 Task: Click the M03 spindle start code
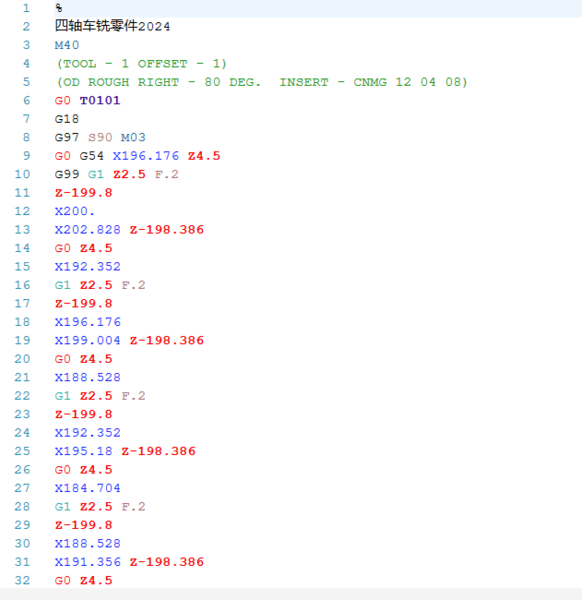tap(133, 137)
